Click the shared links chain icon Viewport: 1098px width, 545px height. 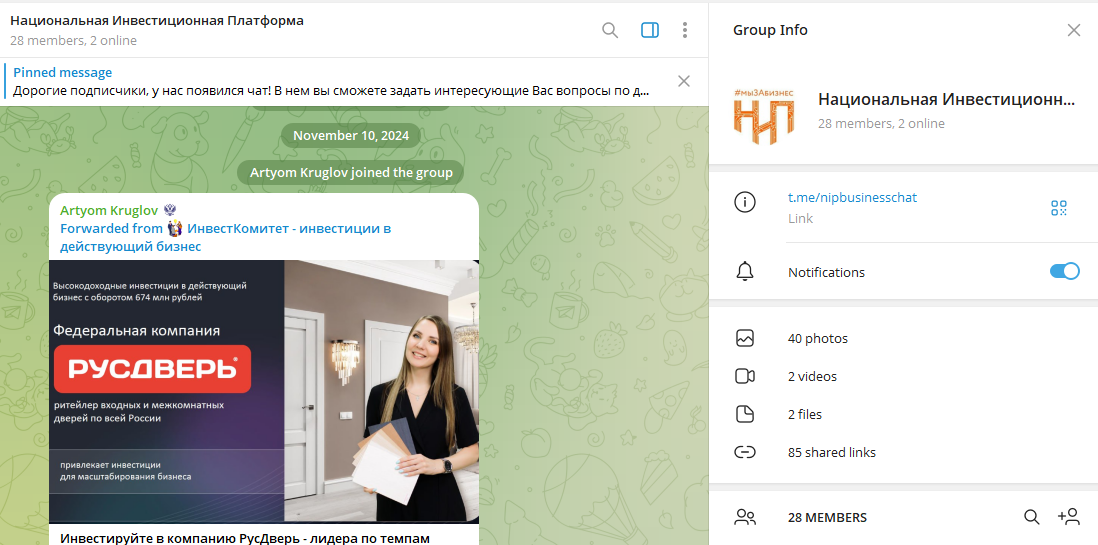pyautogui.click(x=745, y=452)
